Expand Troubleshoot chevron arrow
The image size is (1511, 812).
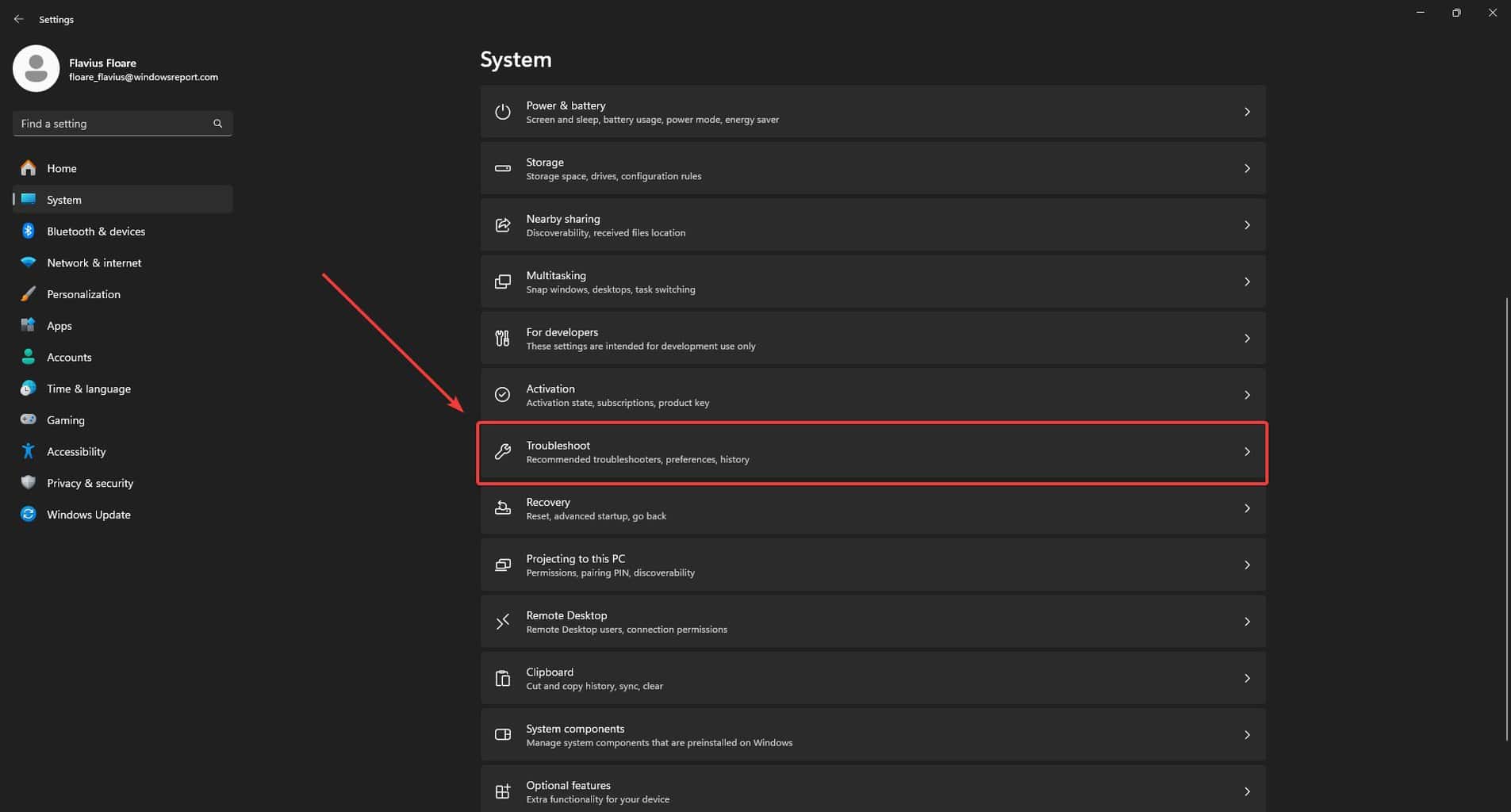point(1247,452)
